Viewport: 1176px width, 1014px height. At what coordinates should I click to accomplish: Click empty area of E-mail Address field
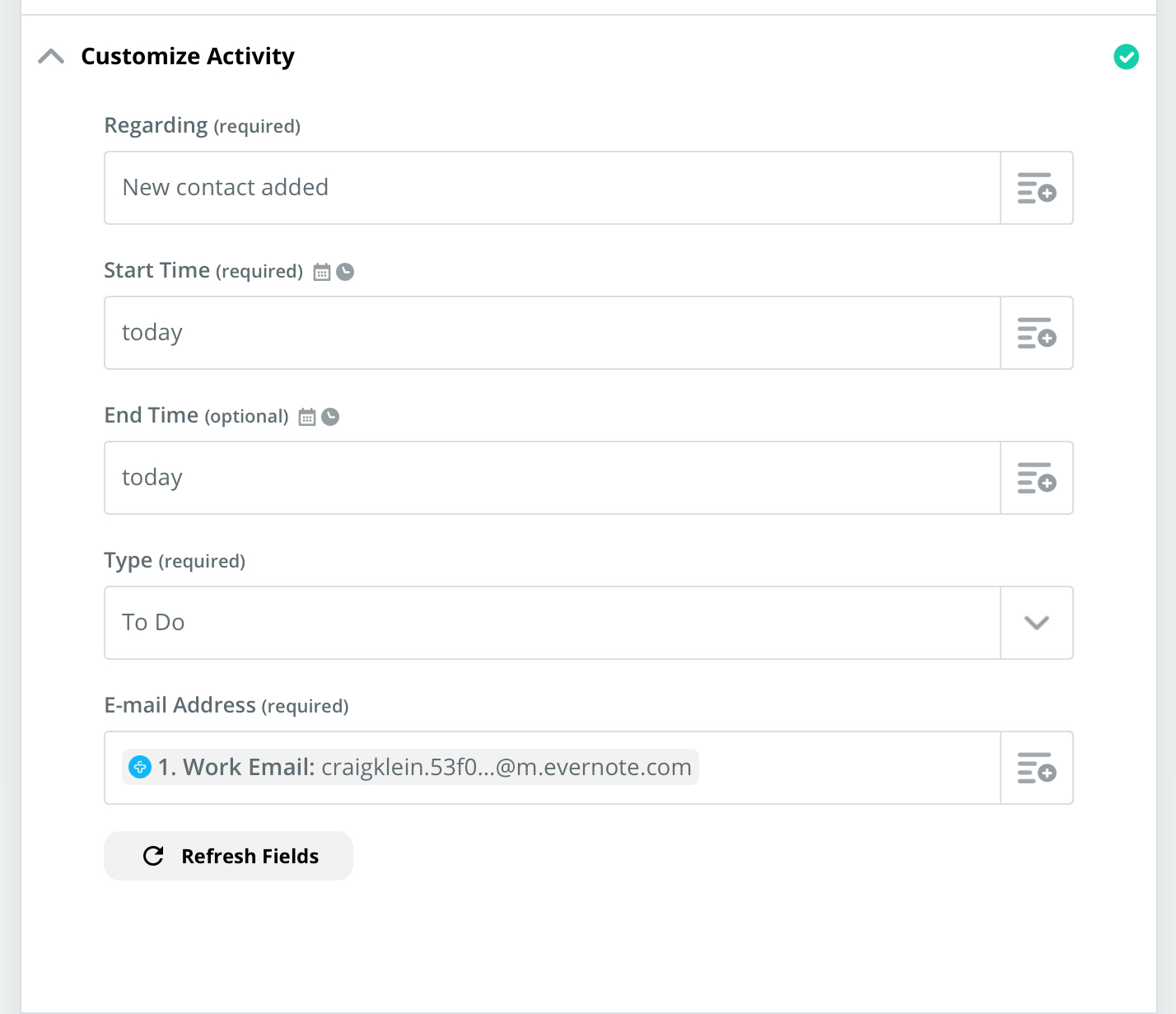(x=848, y=768)
